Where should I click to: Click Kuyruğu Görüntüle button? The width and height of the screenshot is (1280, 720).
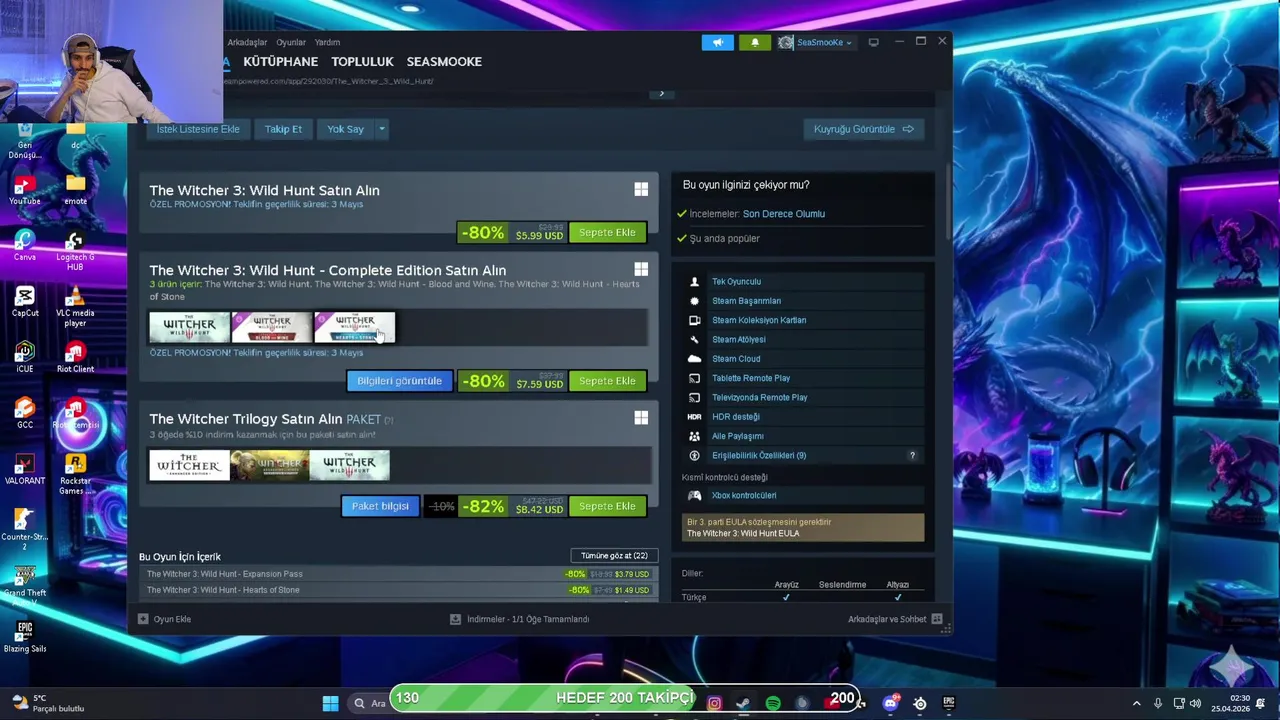pos(863,129)
